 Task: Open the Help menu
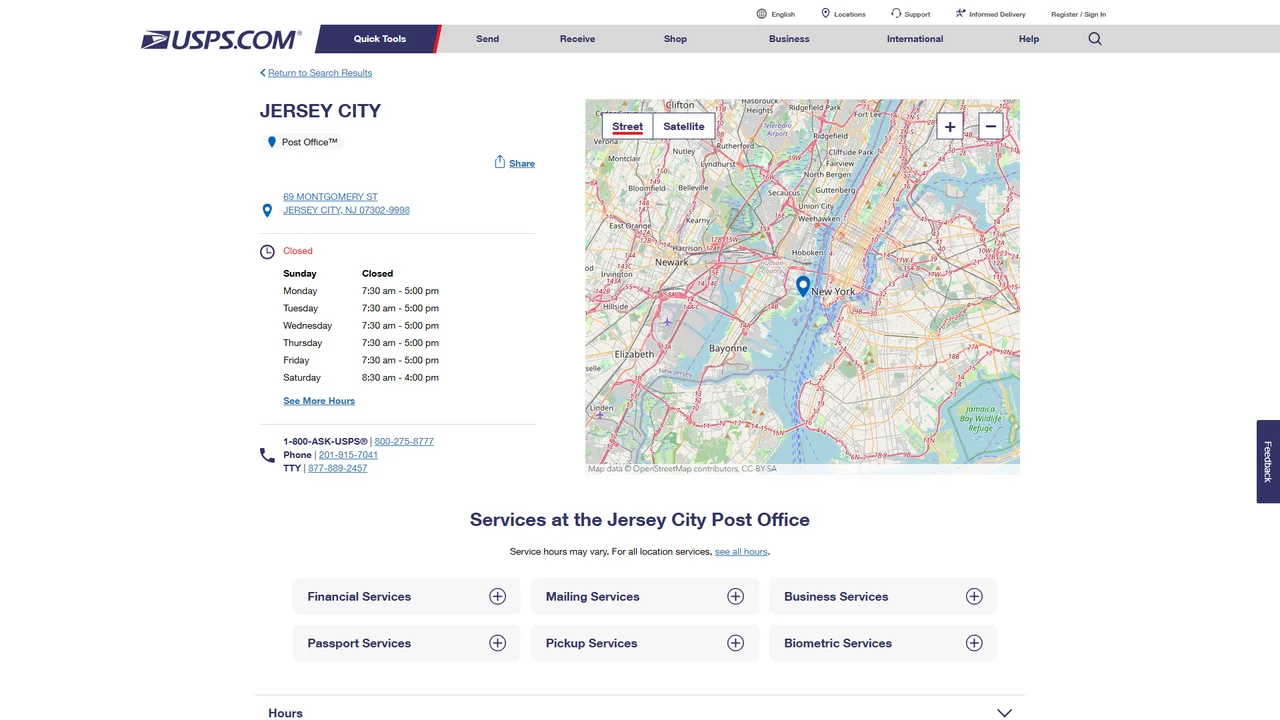point(1029,39)
